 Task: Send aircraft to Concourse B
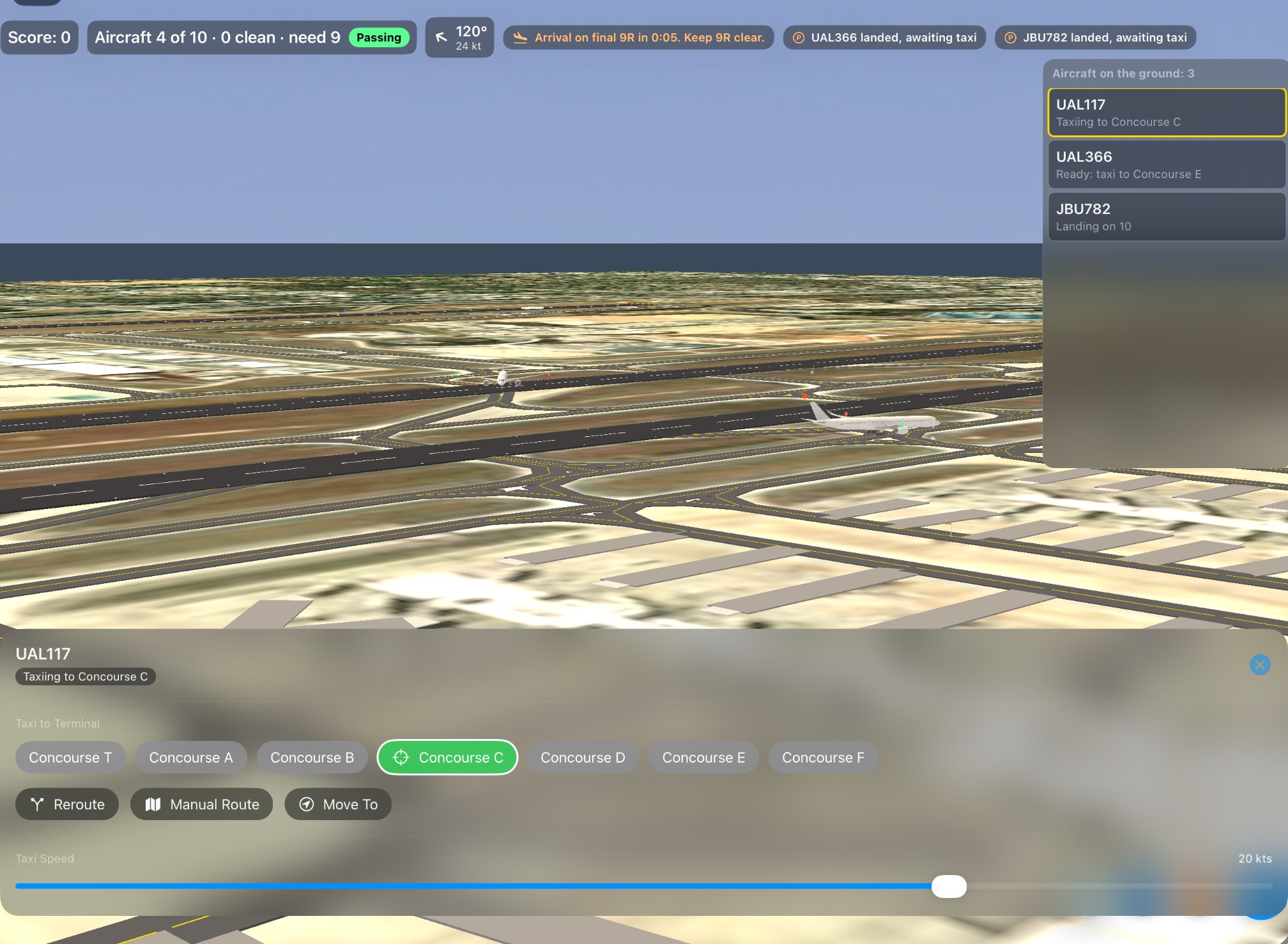point(312,757)
